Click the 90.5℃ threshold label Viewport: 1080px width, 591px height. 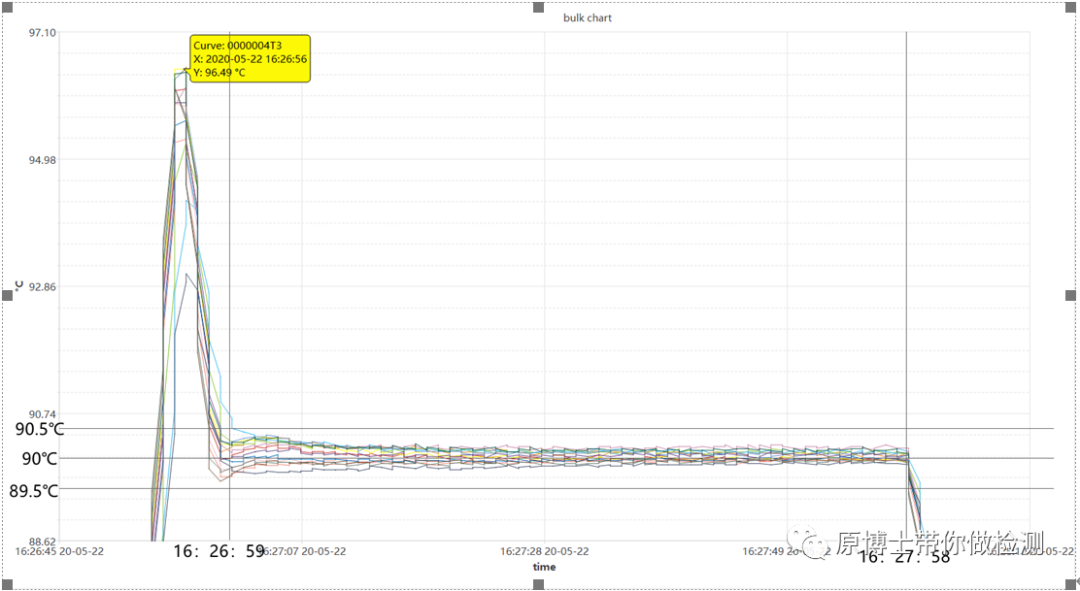click(38, 429)
